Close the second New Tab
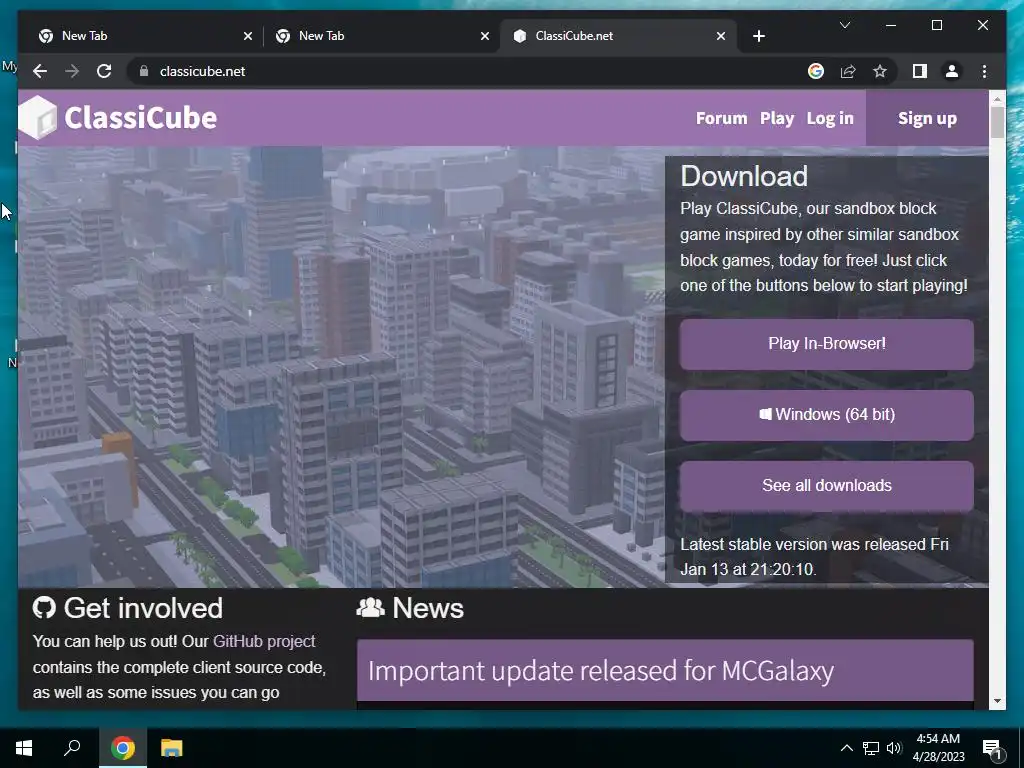This screenshot has height=768, width=1024. point(485,37)
